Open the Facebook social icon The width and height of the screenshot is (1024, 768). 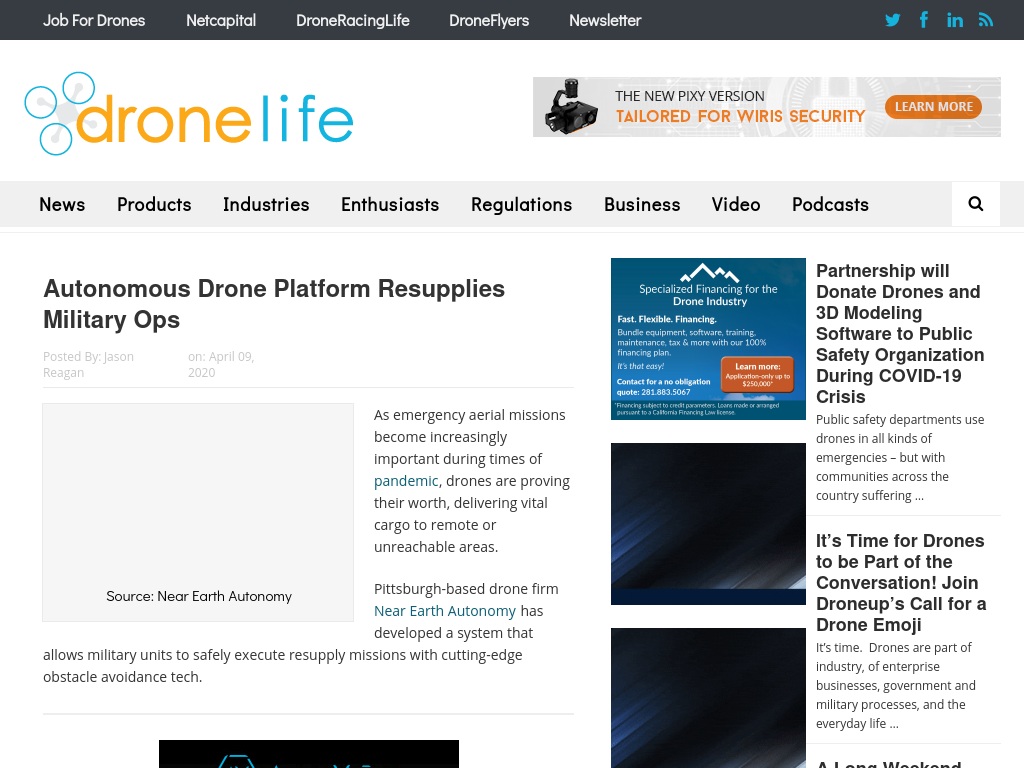tap(923, 20)
